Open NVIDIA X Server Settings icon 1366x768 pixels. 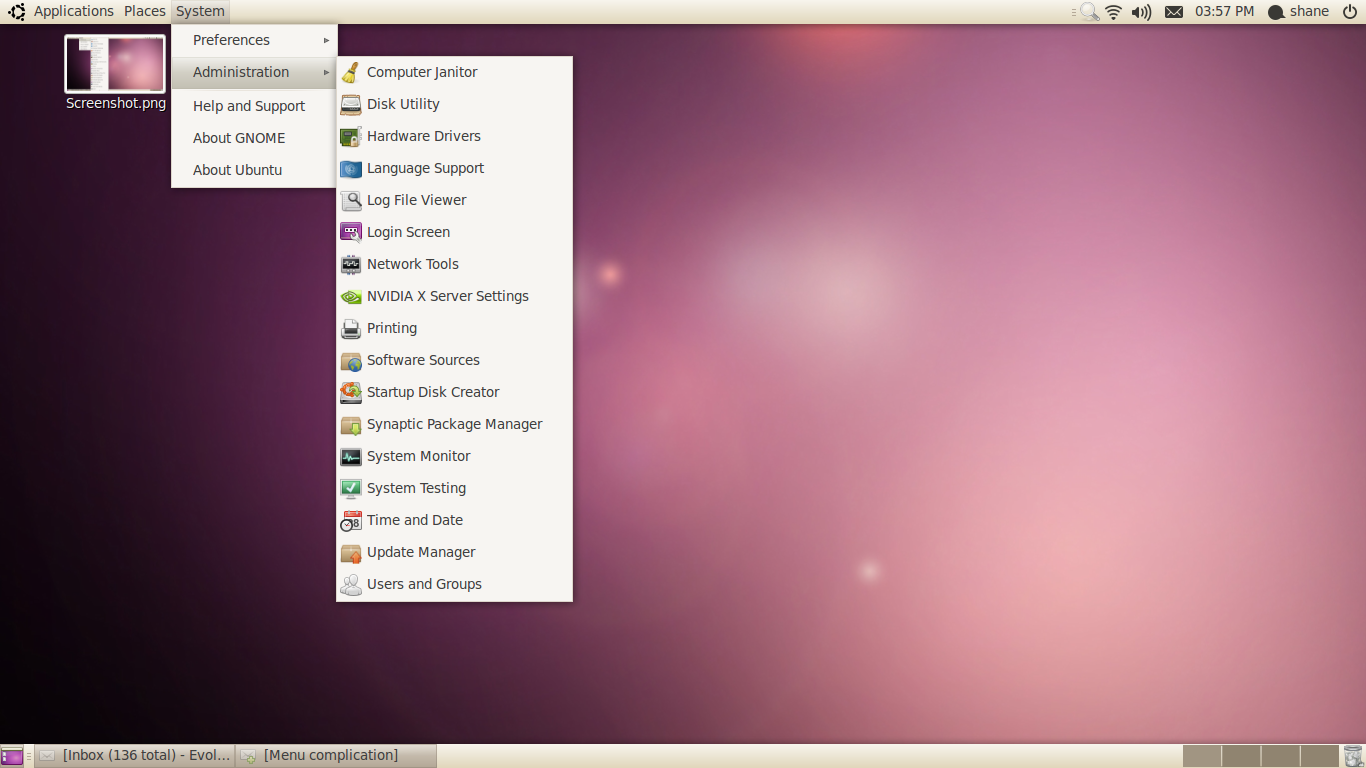coord(351,296)
